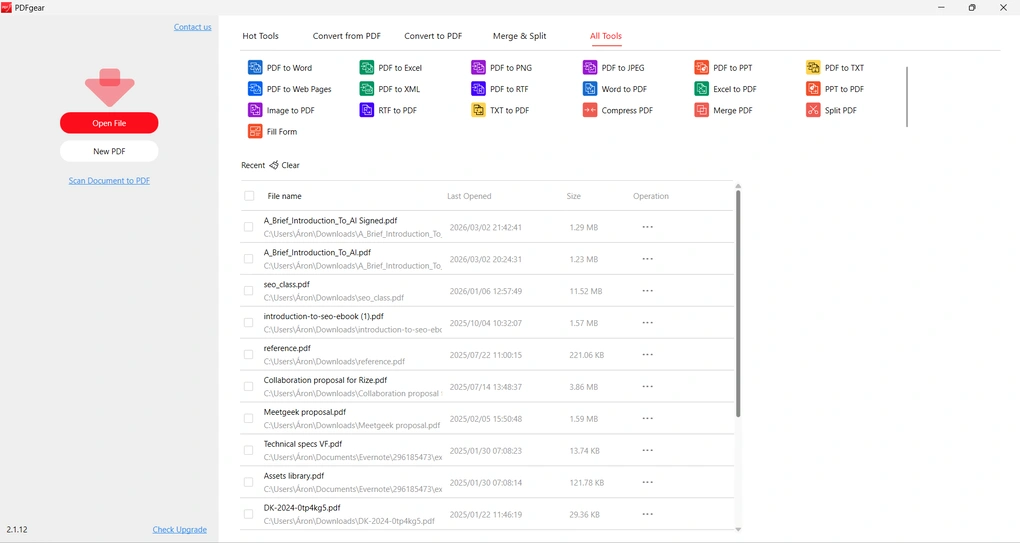Screen dimensions: 1020x543
Task: Click the File name column header
Action: (284, 196)
